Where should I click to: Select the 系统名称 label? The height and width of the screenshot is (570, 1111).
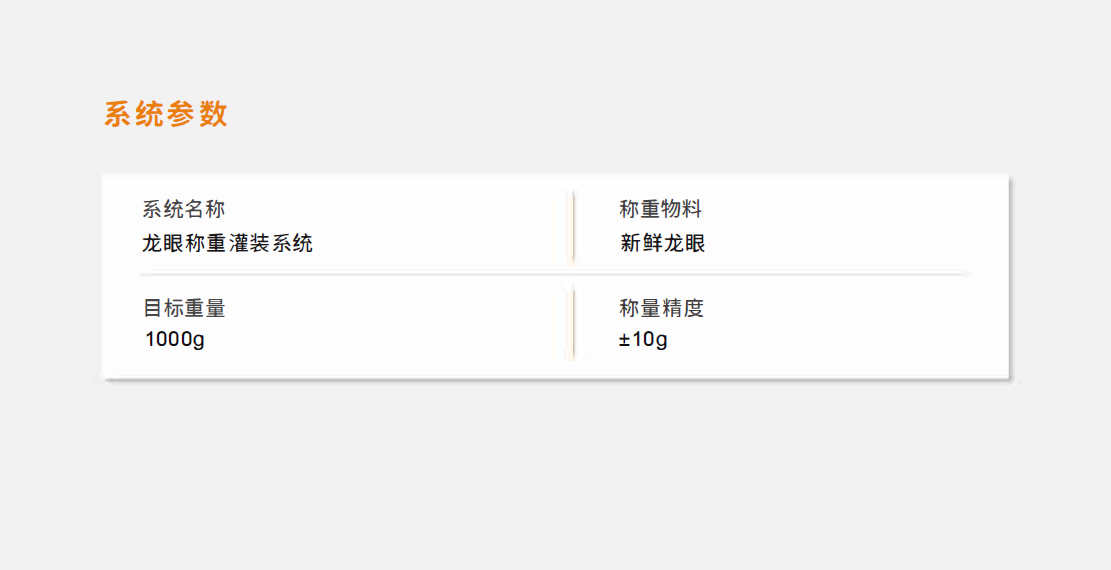184,209
